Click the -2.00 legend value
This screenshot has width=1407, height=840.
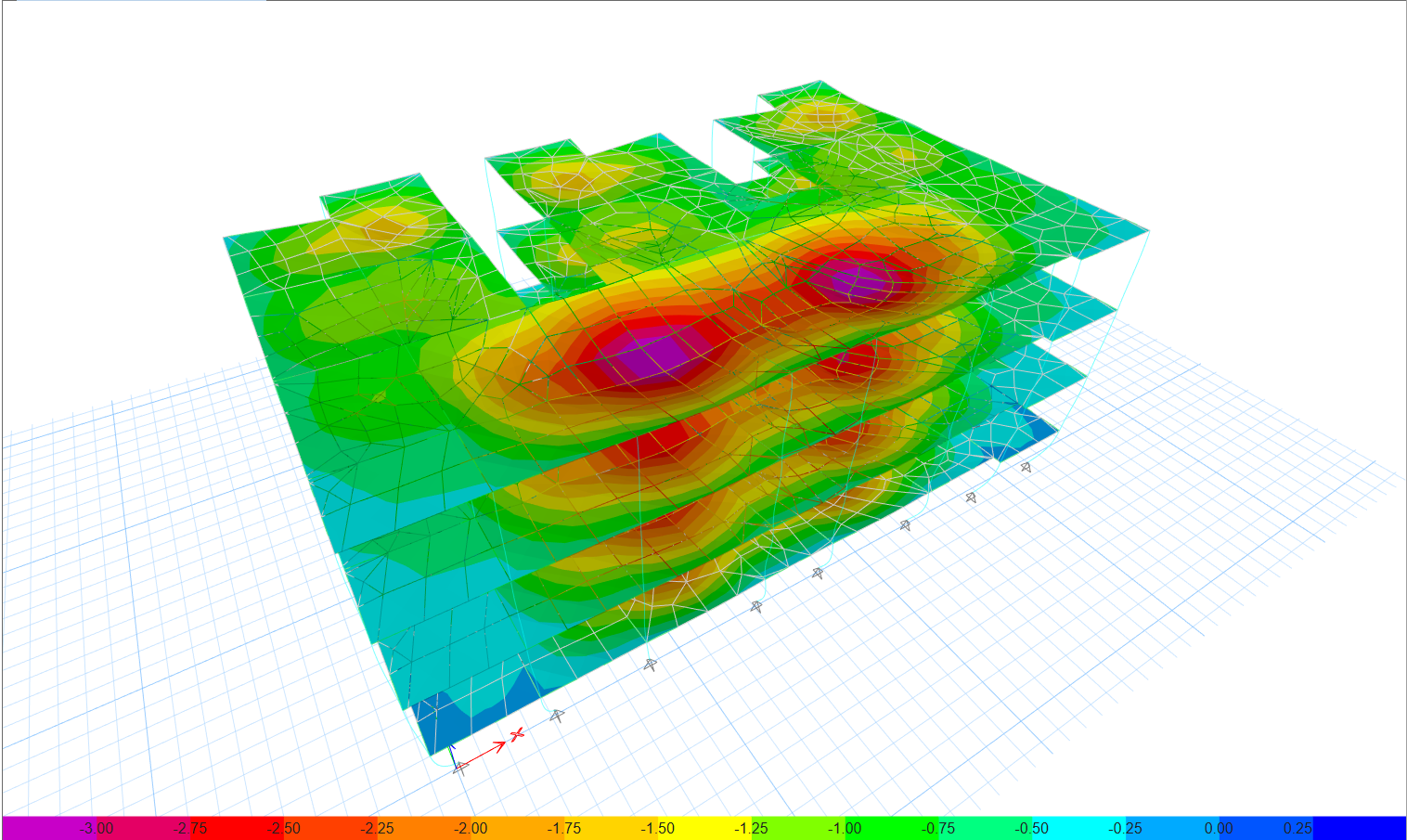(471, 828)
